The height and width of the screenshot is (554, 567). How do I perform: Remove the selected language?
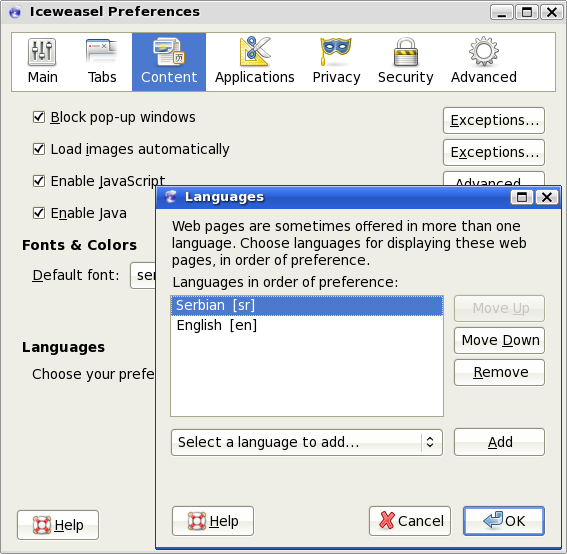[x=499, y=372]
